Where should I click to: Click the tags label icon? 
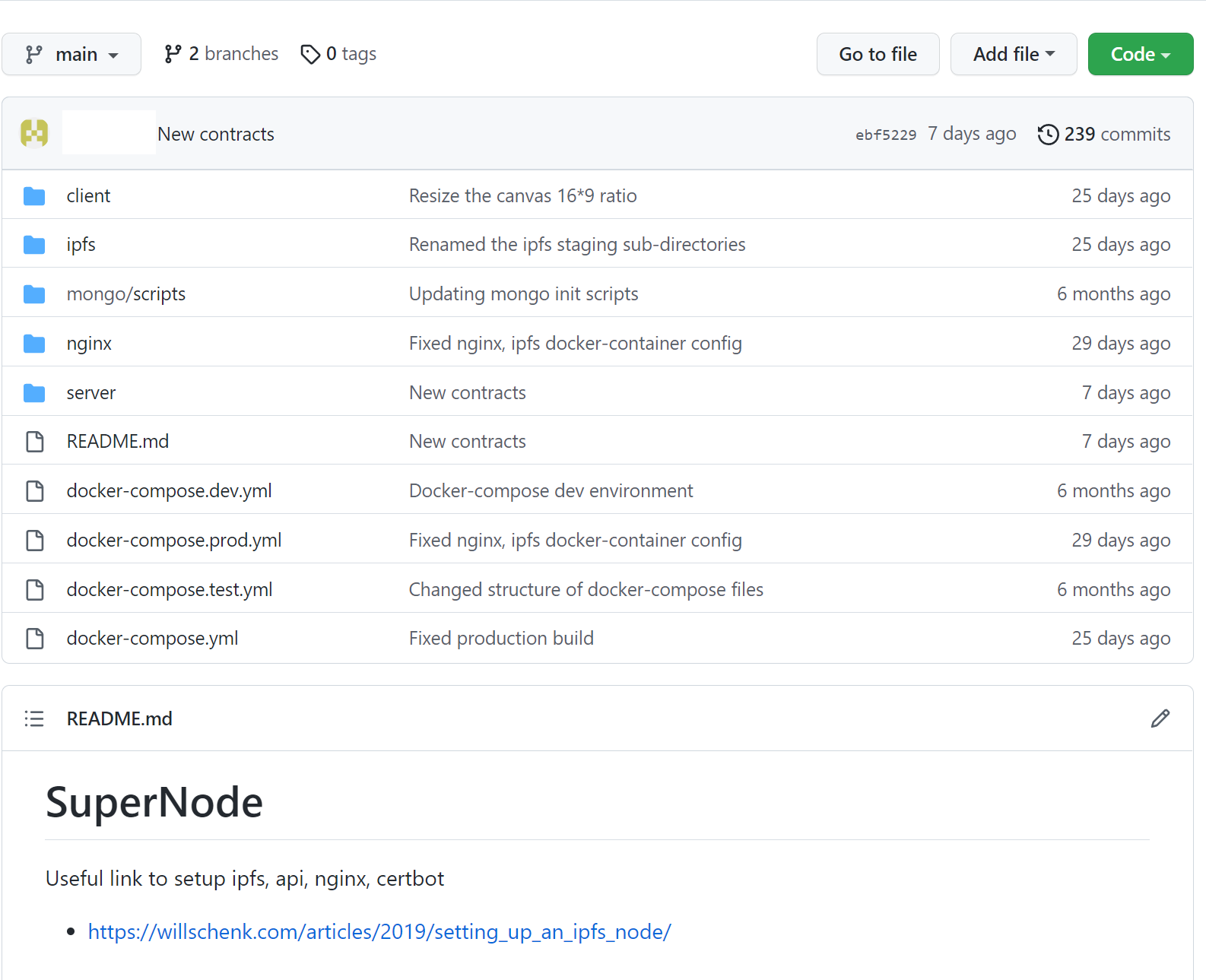[x=310, y=55]
